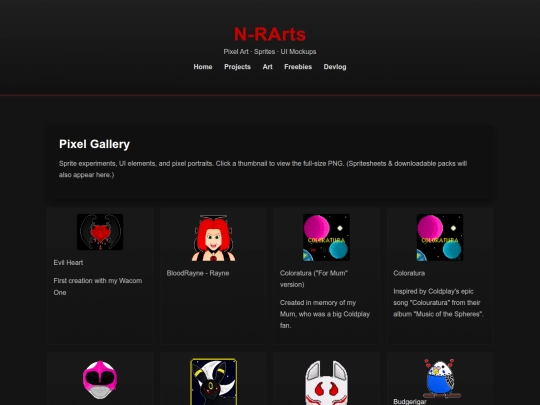Click the 'BloodRayne - Rayne' caption
The width and height of the screenshot is (540, 405).
click(198, 273)
